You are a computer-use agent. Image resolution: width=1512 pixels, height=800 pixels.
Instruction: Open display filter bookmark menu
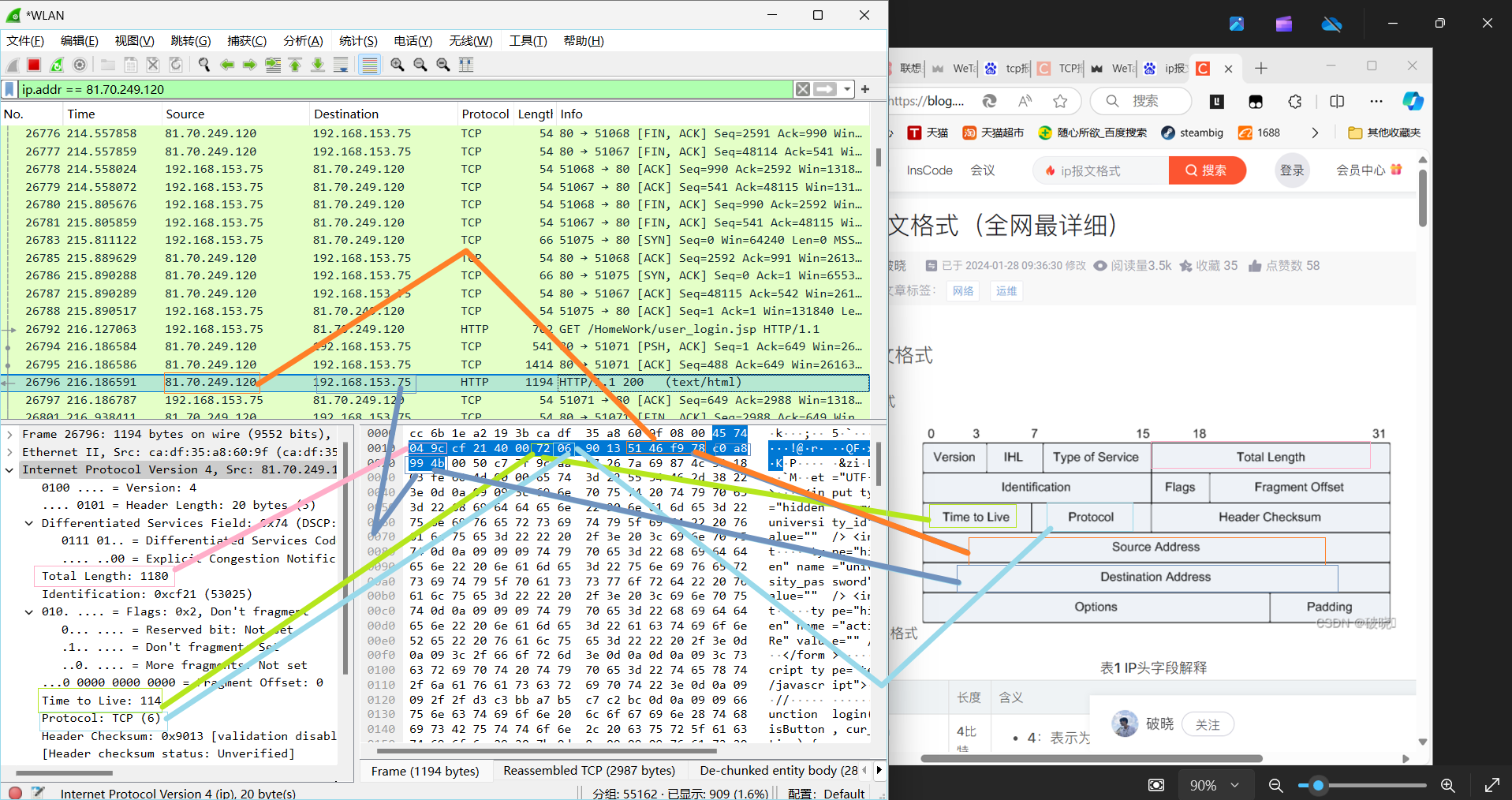tap(9, 89)
